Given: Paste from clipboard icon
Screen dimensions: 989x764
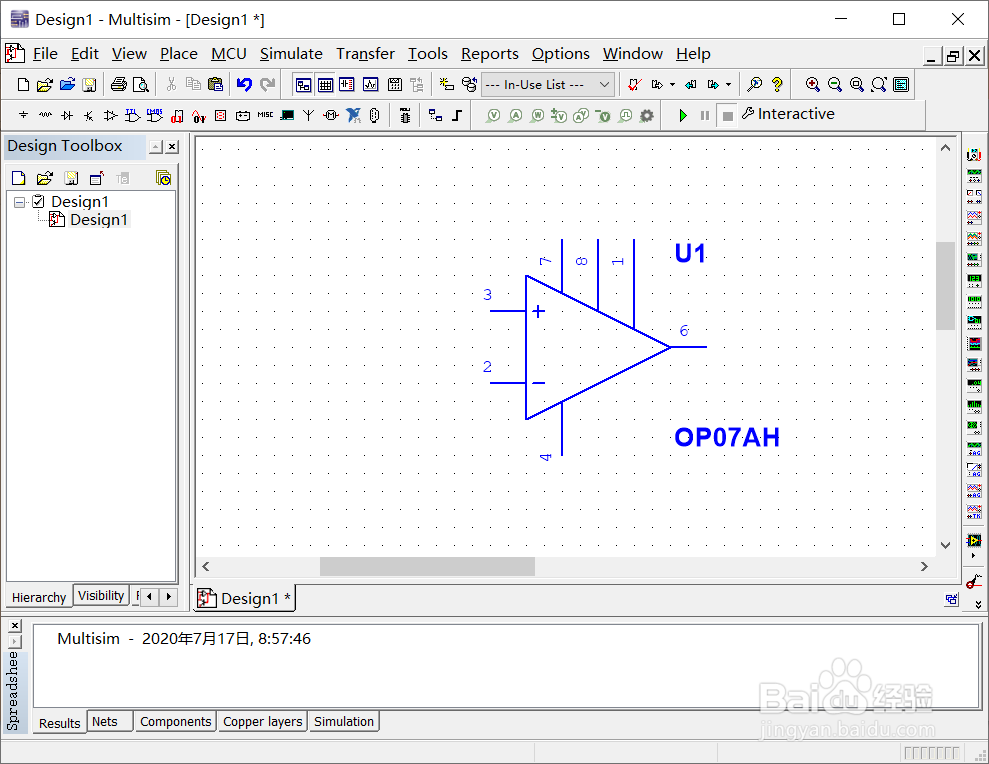Looking at the screenshot, I should (215, 85).
